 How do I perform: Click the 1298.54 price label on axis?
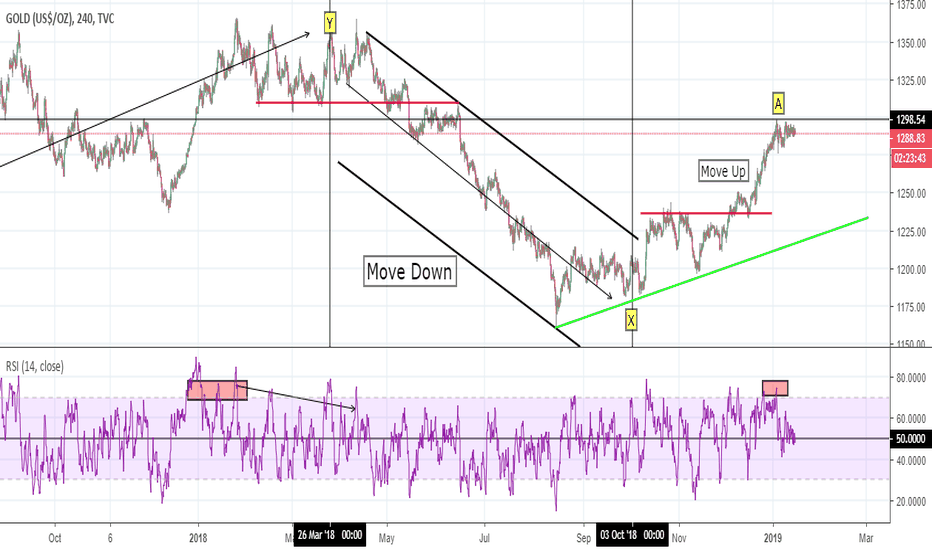click(x=911, y=120)
